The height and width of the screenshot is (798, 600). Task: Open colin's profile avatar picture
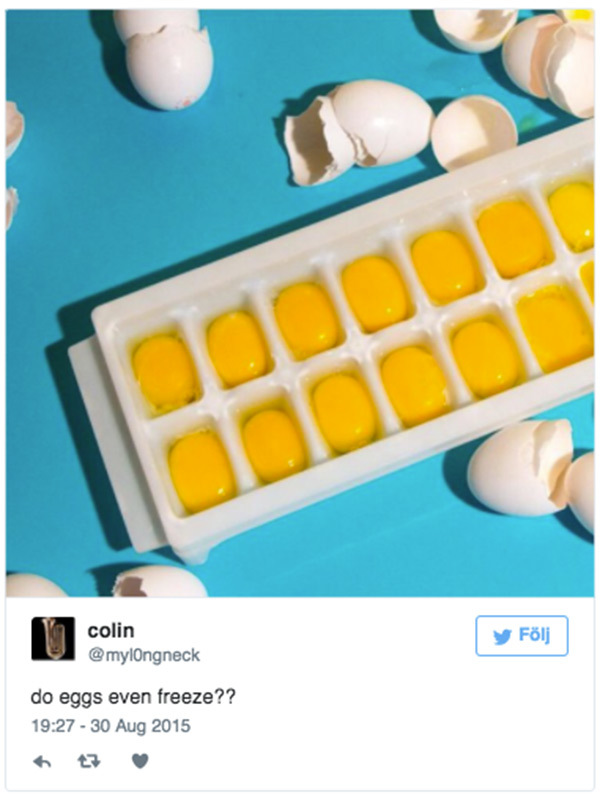point(53,638)
